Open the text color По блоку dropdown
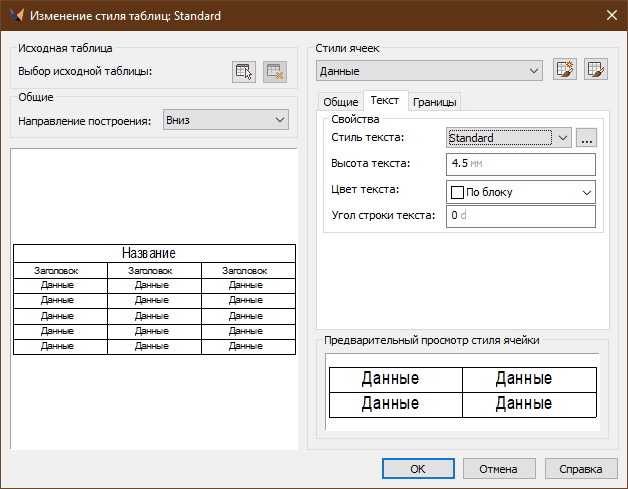 (520, 191)
